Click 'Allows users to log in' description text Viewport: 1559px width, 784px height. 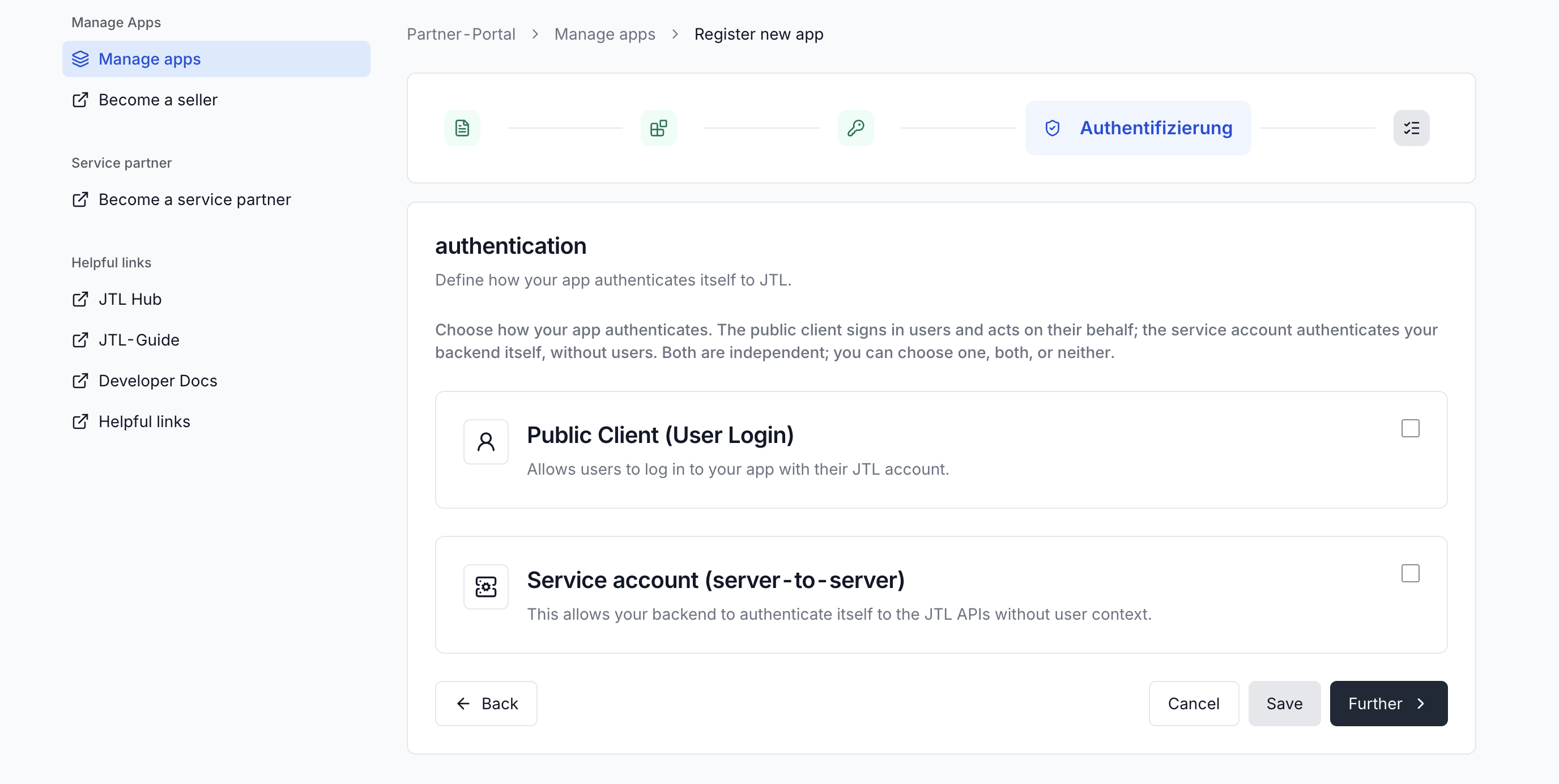click(x=738, y=469)
